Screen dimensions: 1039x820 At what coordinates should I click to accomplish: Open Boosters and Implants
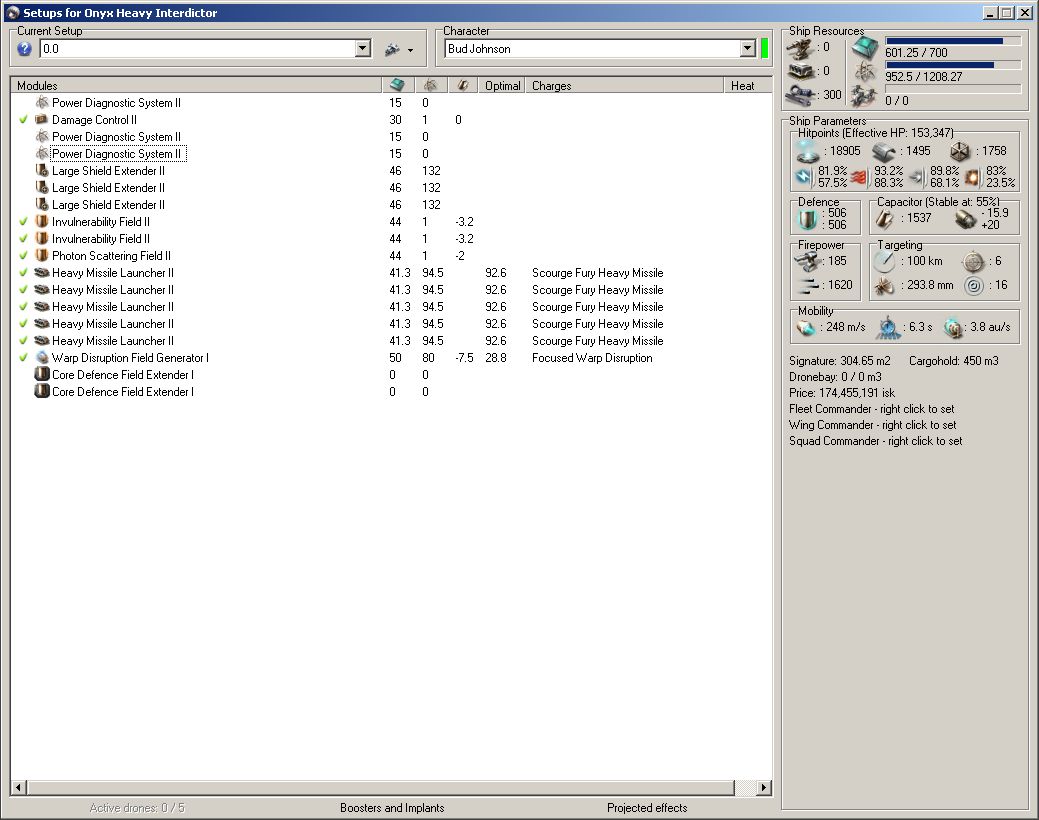pos(392,807)
